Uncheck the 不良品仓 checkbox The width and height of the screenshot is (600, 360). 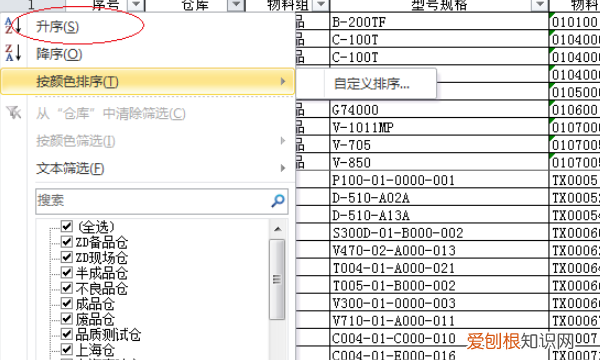(67, 287)
